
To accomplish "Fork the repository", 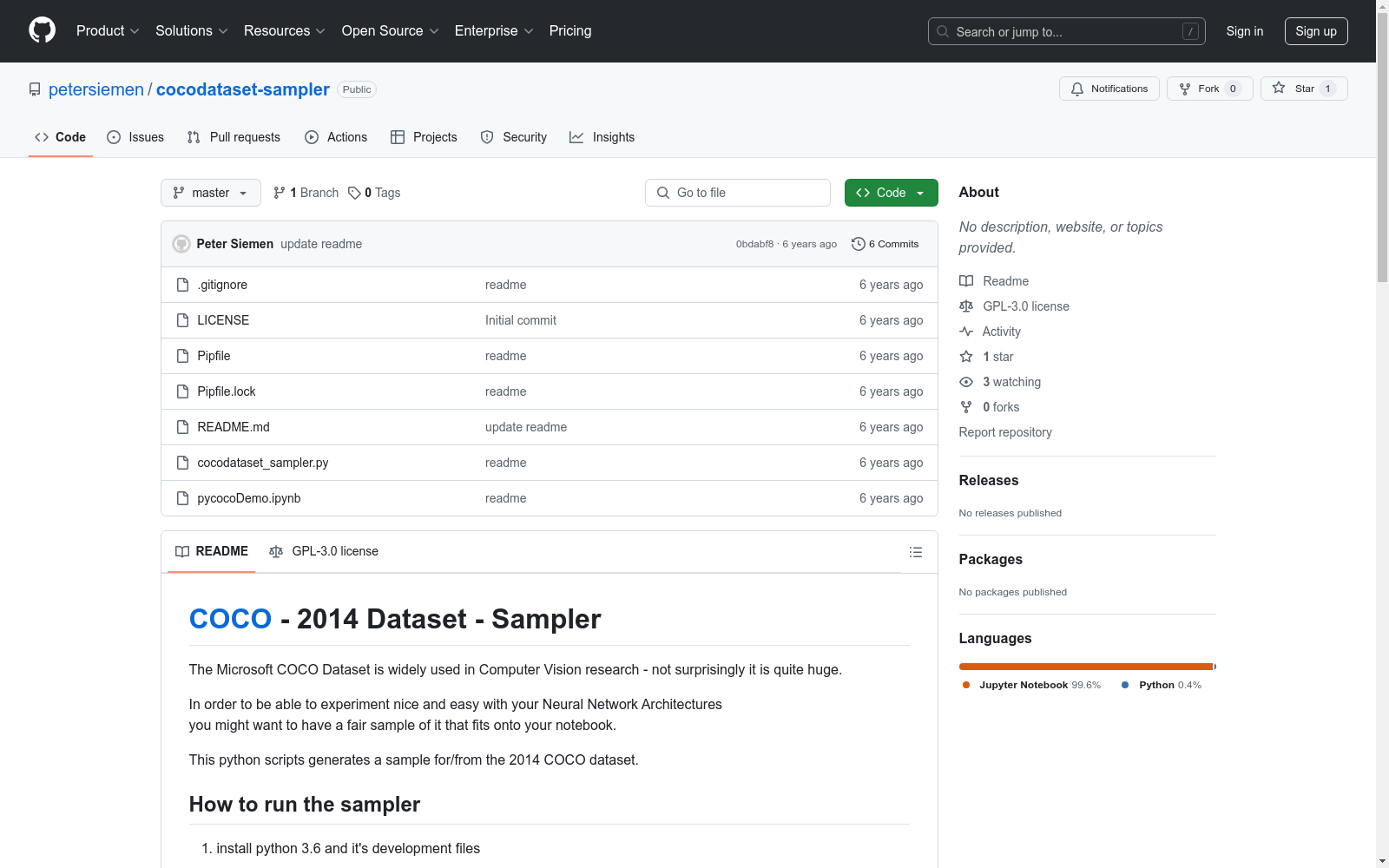I will point(1210,89).
